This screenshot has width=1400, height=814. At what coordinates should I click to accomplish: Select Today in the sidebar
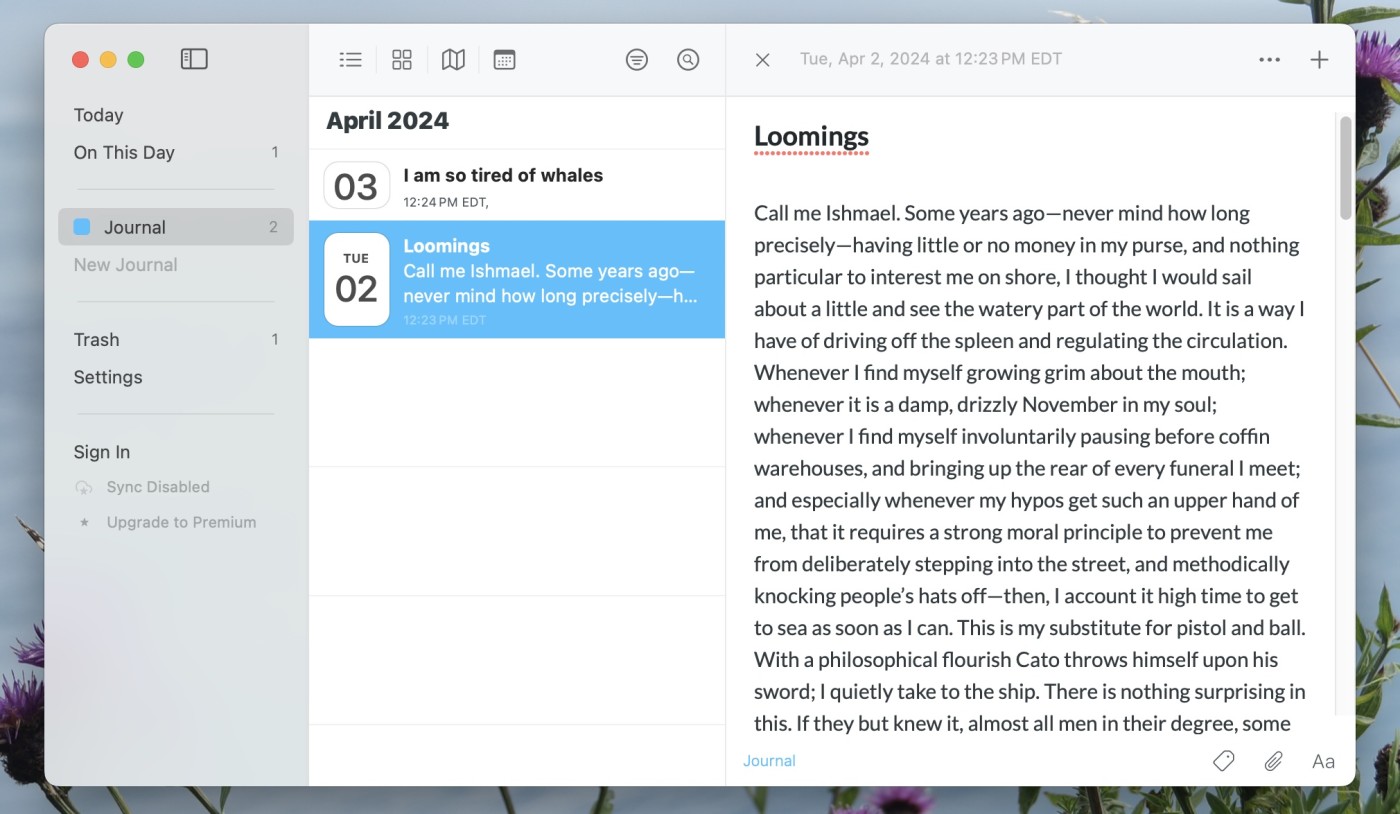click(98, 115)
